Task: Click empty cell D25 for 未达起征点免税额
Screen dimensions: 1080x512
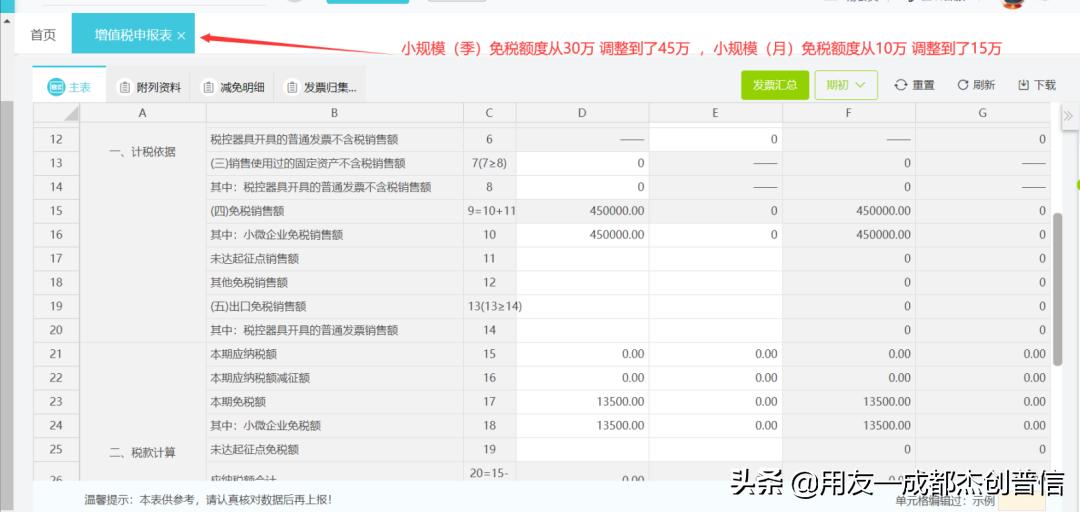Action: (582, 449)
